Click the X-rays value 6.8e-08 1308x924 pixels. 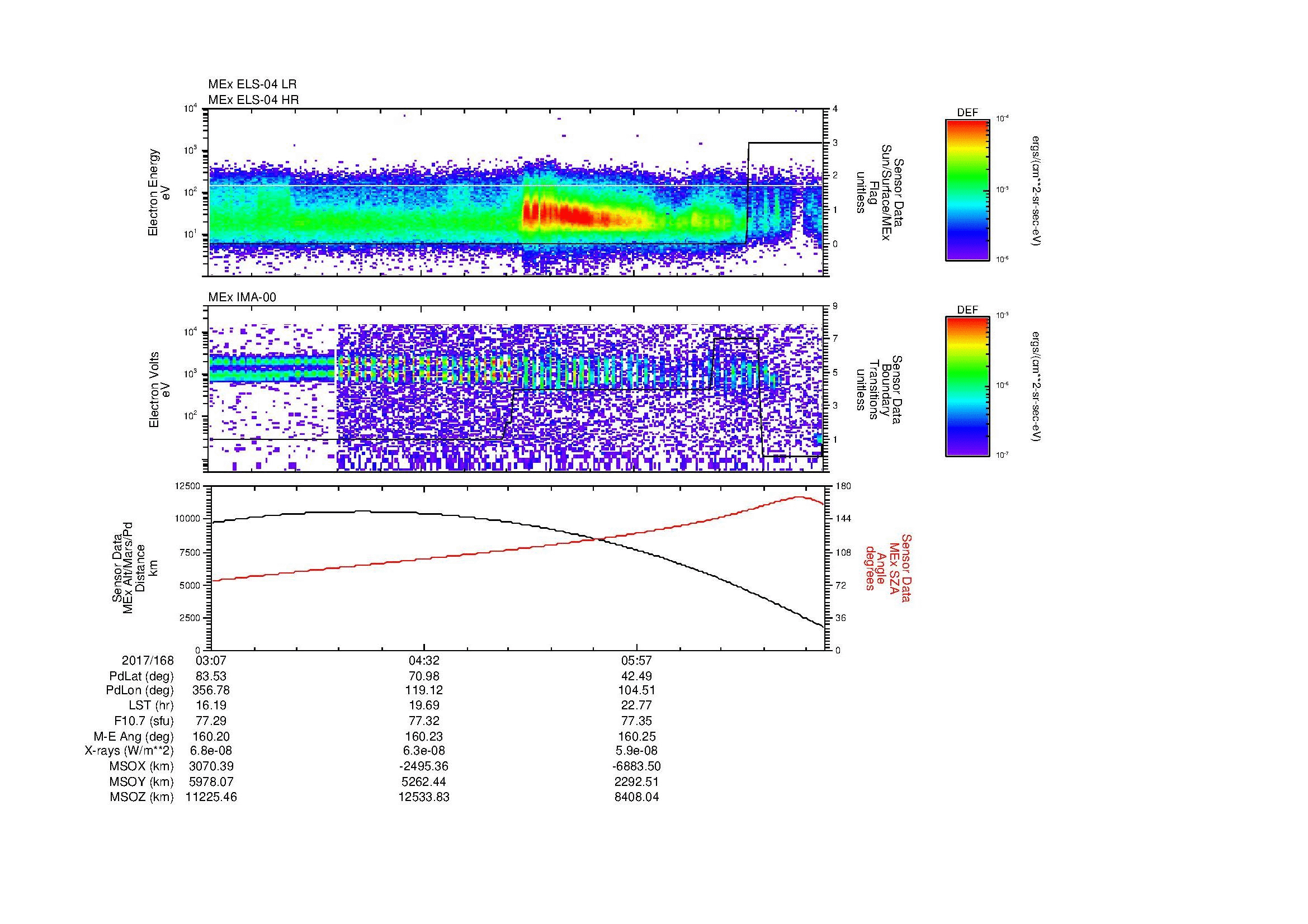[x=211, y=751]
